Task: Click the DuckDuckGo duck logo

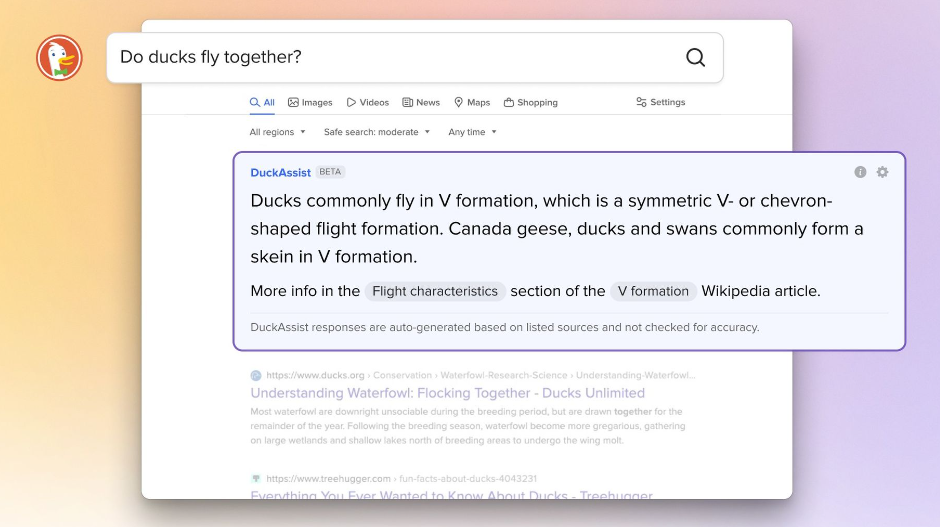Action: 59,58
